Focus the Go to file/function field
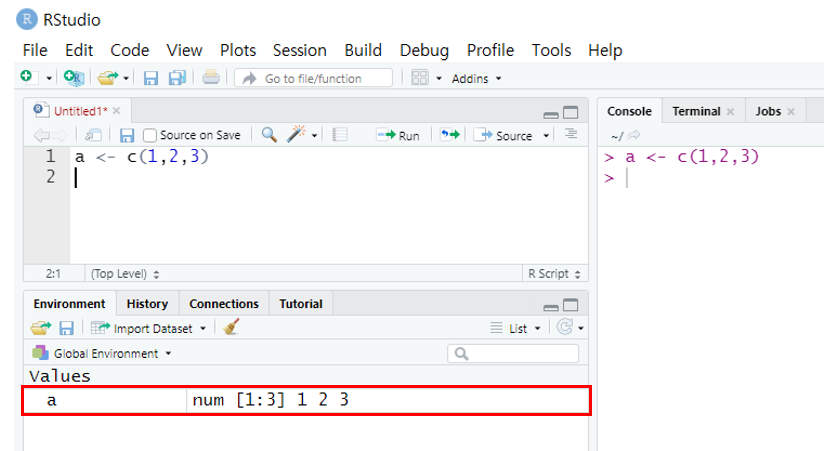Image resolution: width=837 pixels, height=451 pixels. [x=313, y=78]
